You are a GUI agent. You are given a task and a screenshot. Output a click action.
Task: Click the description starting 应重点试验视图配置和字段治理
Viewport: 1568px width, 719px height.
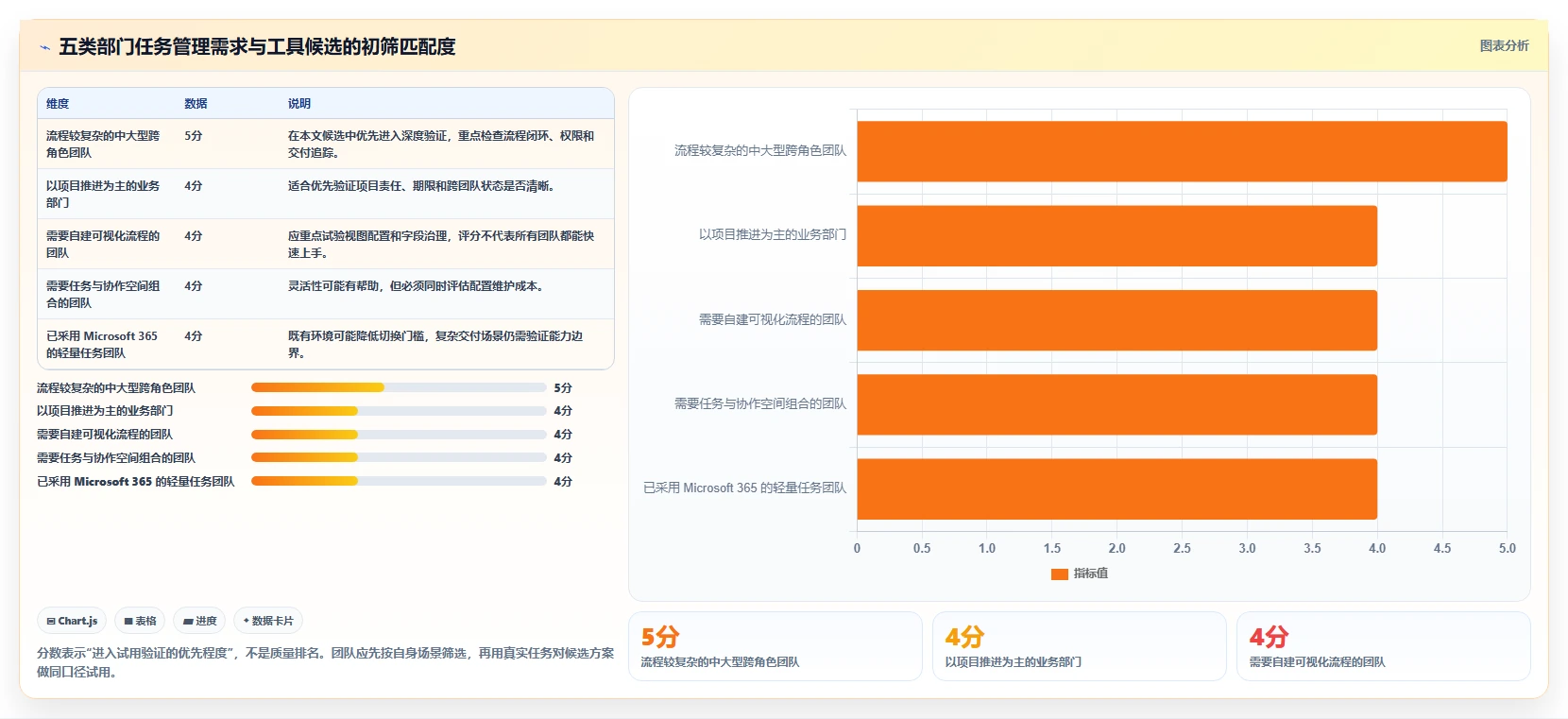click(441, 244)
